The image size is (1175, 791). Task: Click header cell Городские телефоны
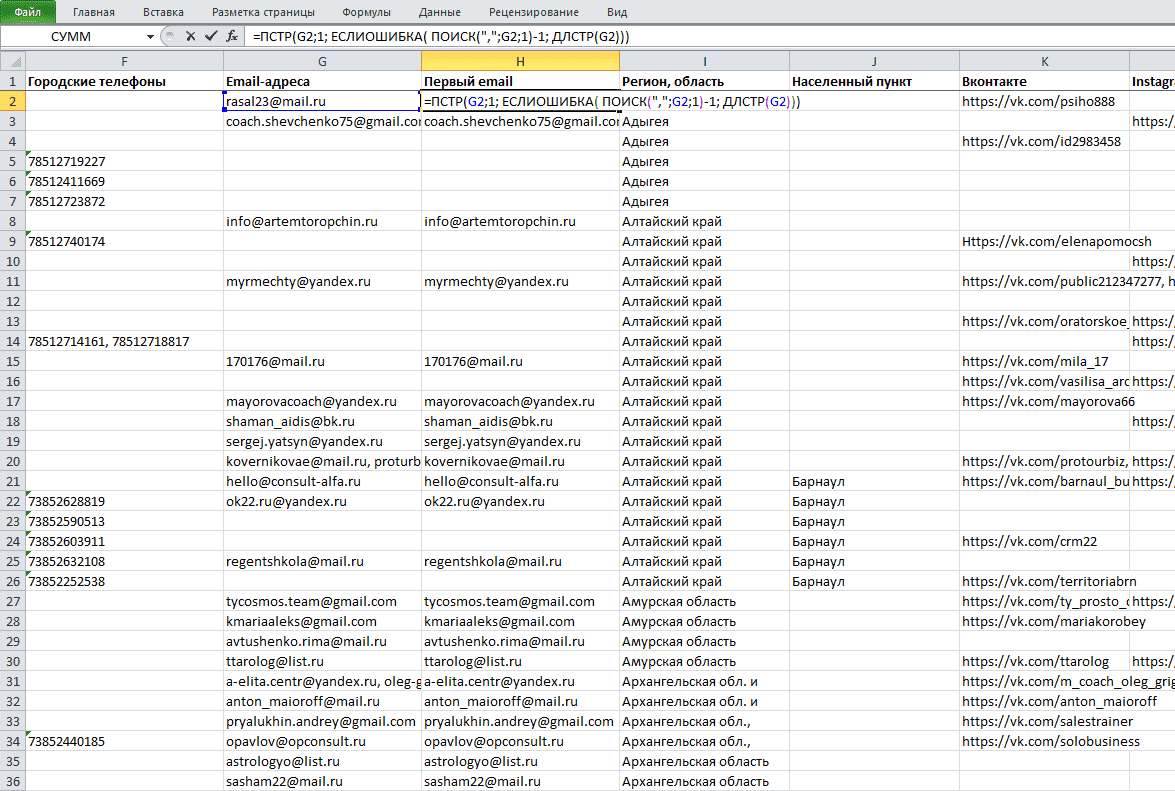pos(124,82)
